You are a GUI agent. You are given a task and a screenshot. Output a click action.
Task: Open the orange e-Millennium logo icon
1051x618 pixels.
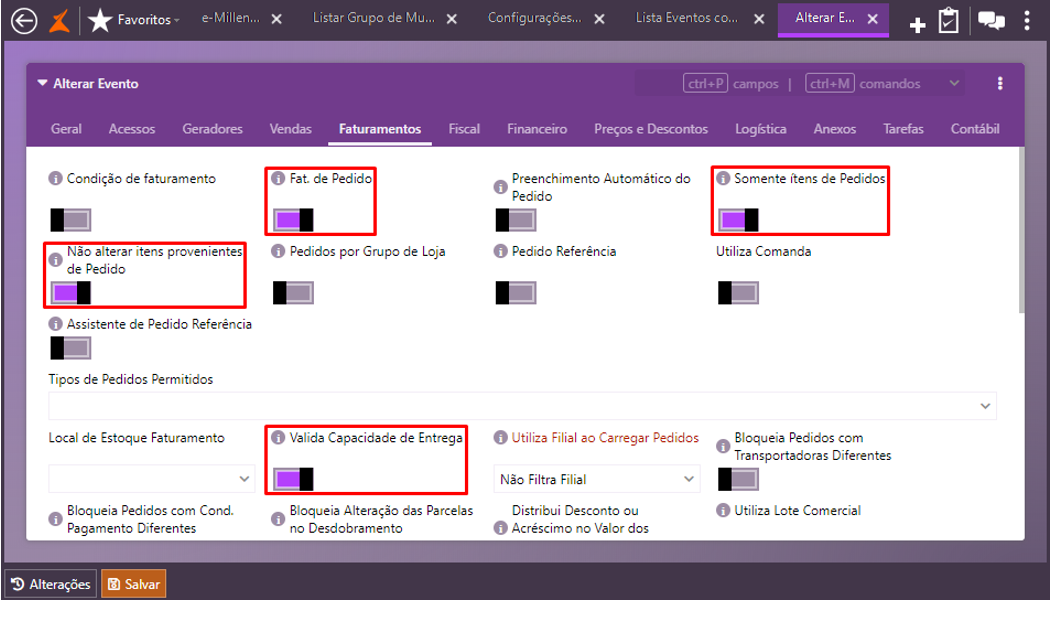point(60,20)
